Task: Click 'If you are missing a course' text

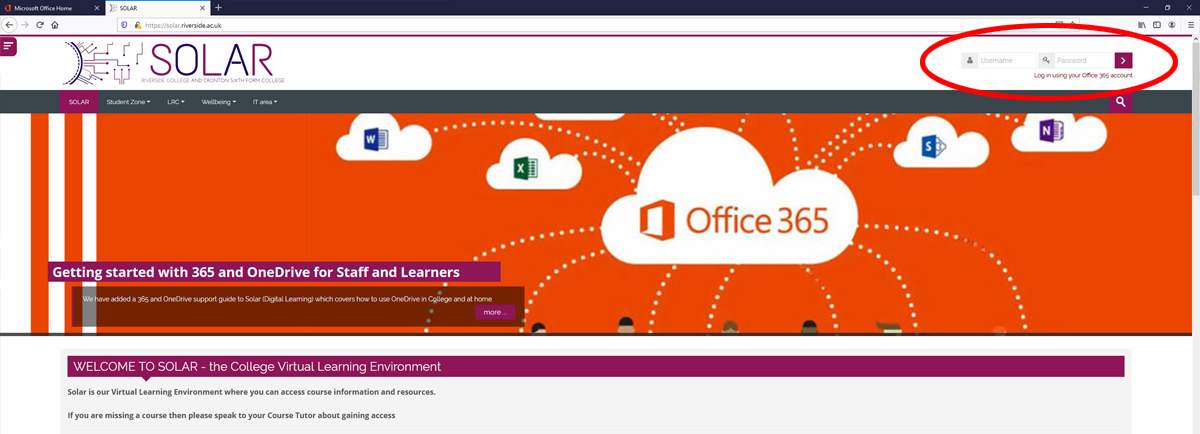Action: tap(232, 414)
